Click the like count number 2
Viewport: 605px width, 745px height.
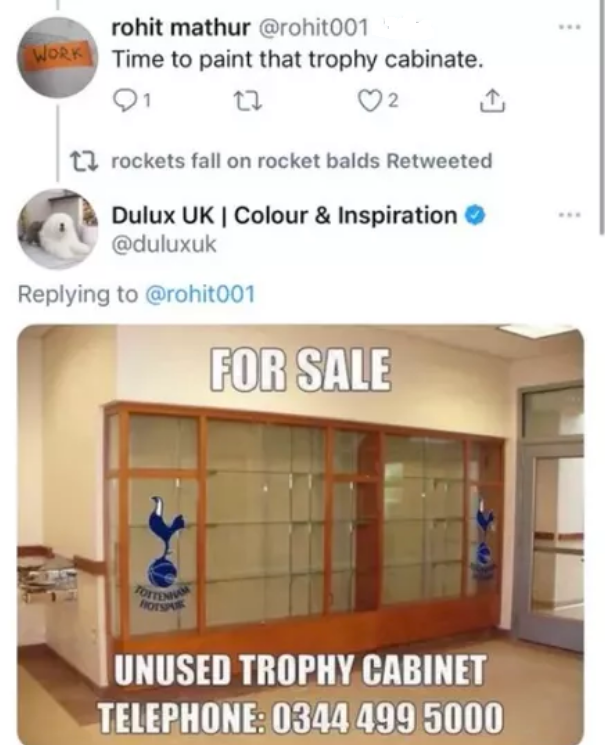click(394, 101)
